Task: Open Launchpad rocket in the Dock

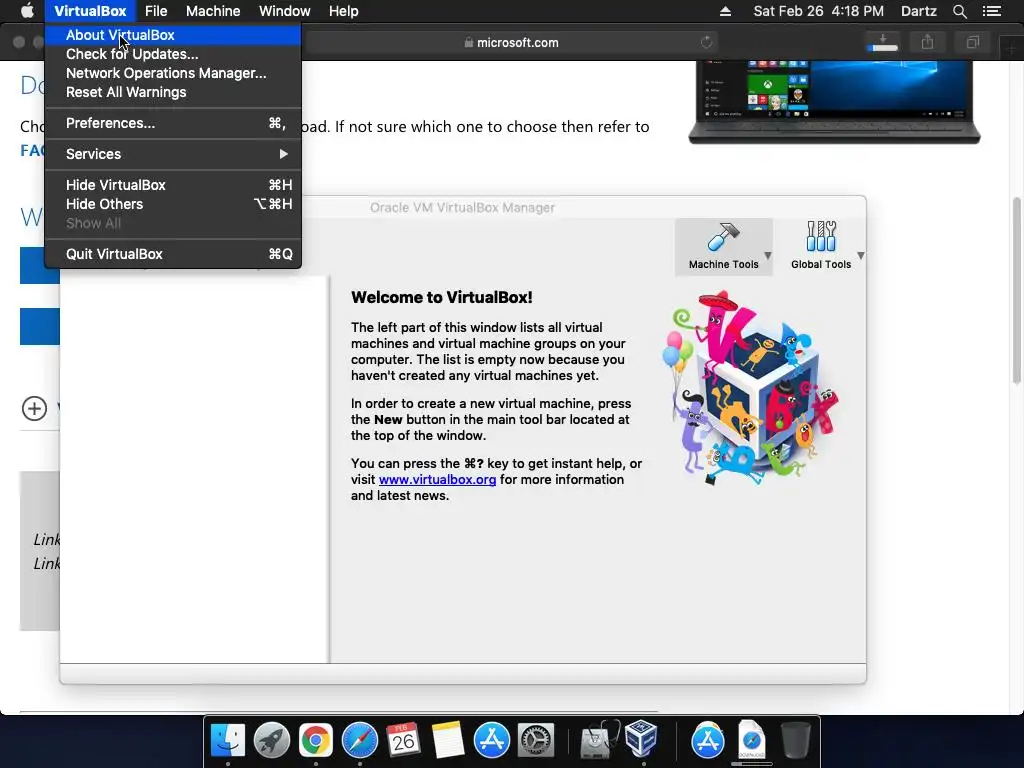Action: coord(272,741)
